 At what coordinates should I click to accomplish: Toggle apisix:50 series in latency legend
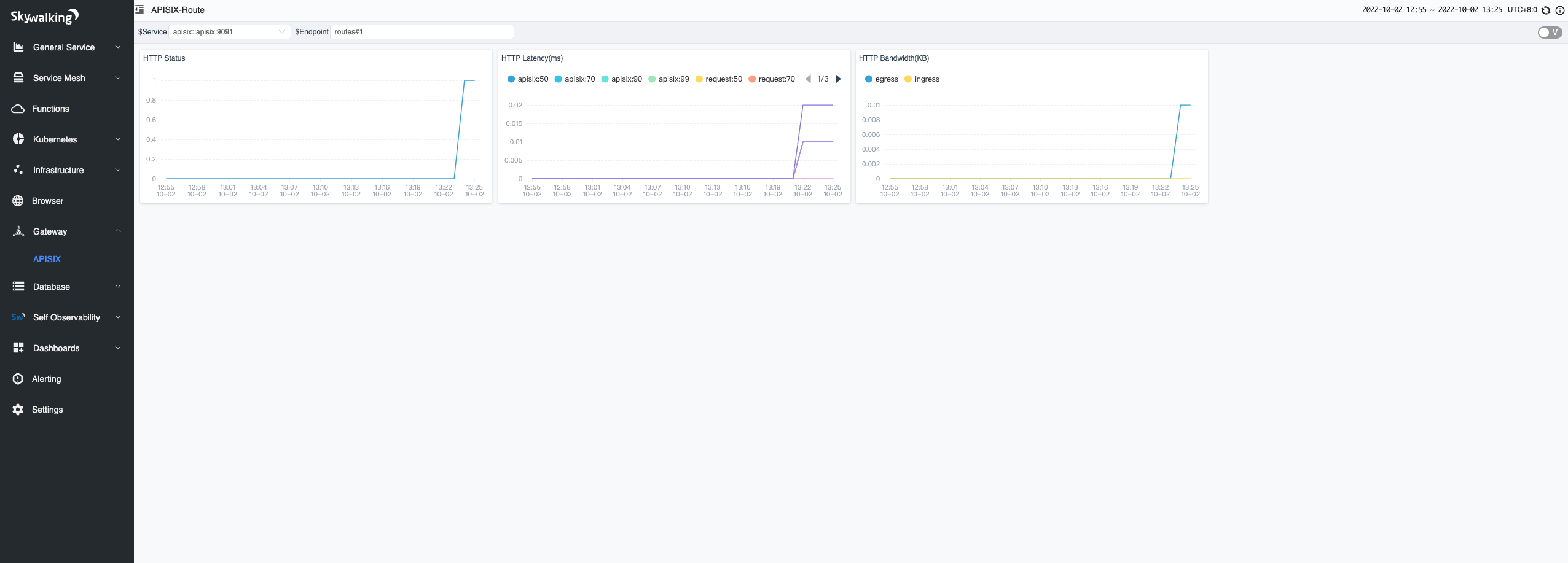coord(528,79)
